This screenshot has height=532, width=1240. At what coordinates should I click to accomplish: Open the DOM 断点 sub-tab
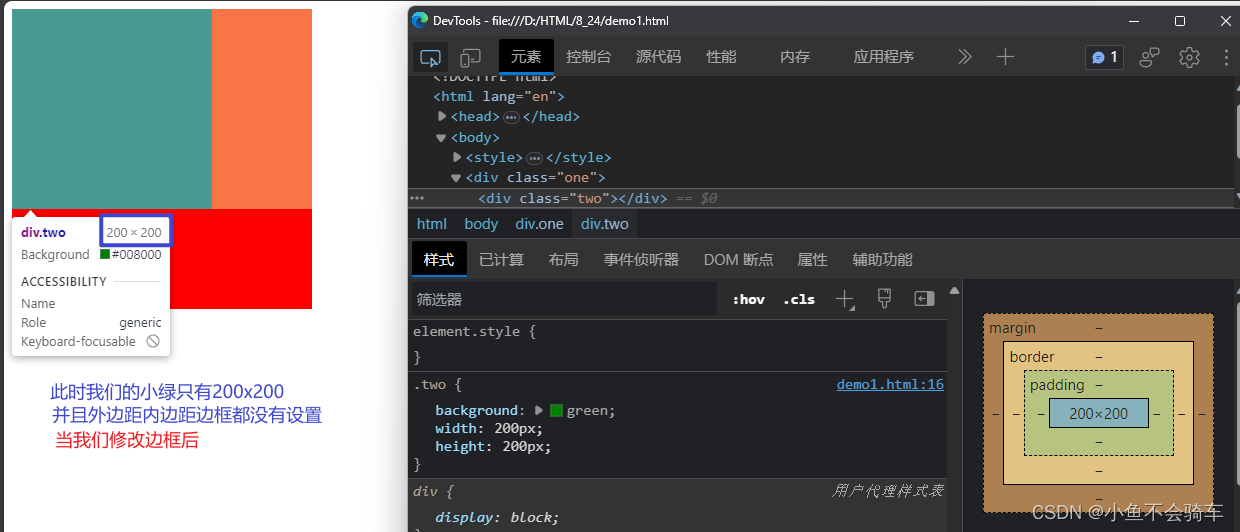point(738,260)
